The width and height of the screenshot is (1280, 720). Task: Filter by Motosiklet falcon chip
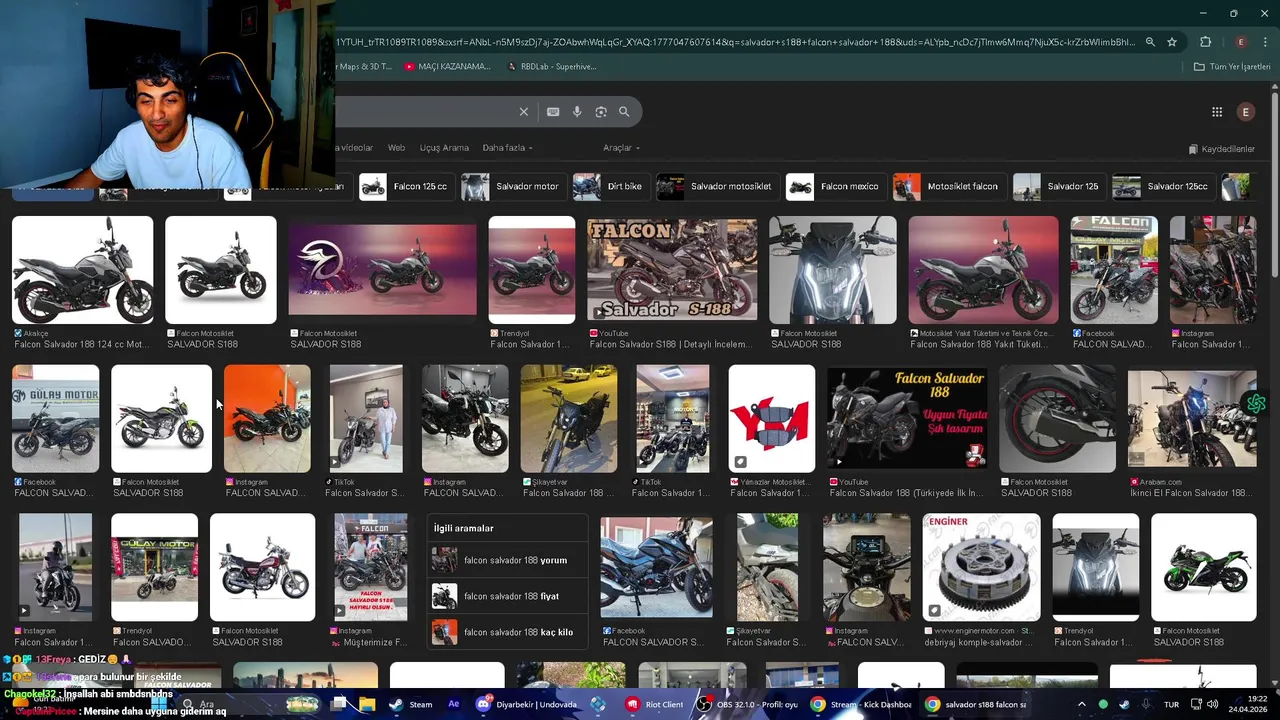tap(949, 187)
